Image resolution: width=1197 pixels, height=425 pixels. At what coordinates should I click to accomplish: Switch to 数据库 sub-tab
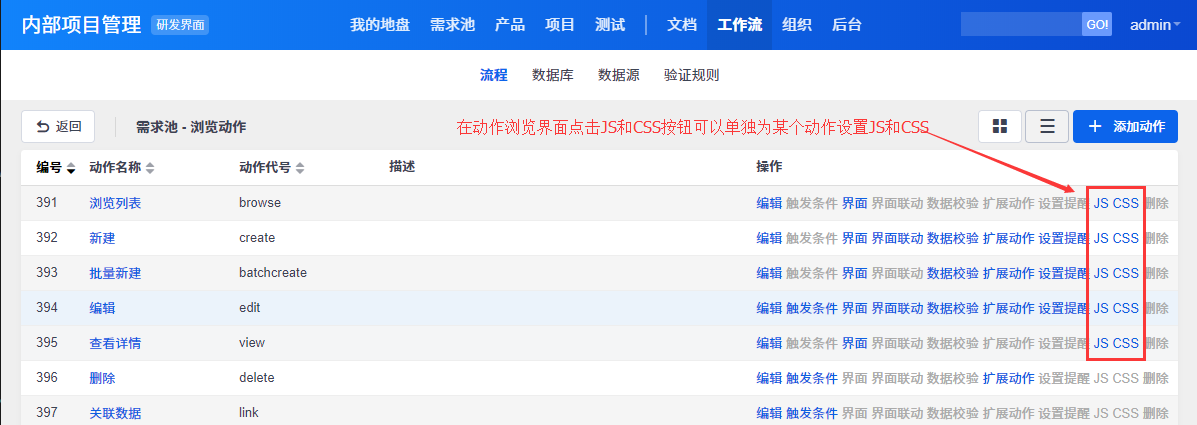tap(553, 75)
